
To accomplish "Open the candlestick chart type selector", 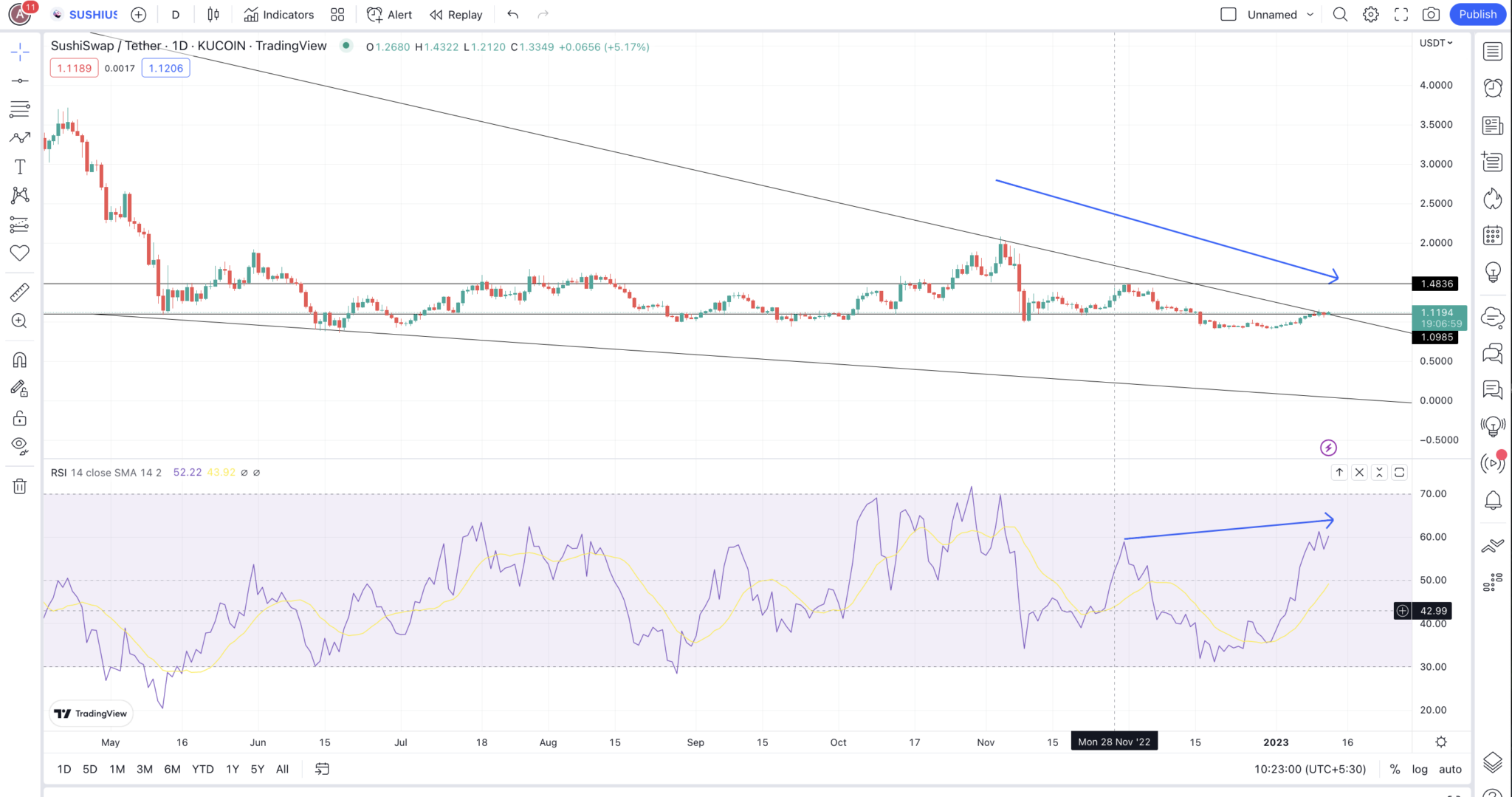I will (213, 14).
